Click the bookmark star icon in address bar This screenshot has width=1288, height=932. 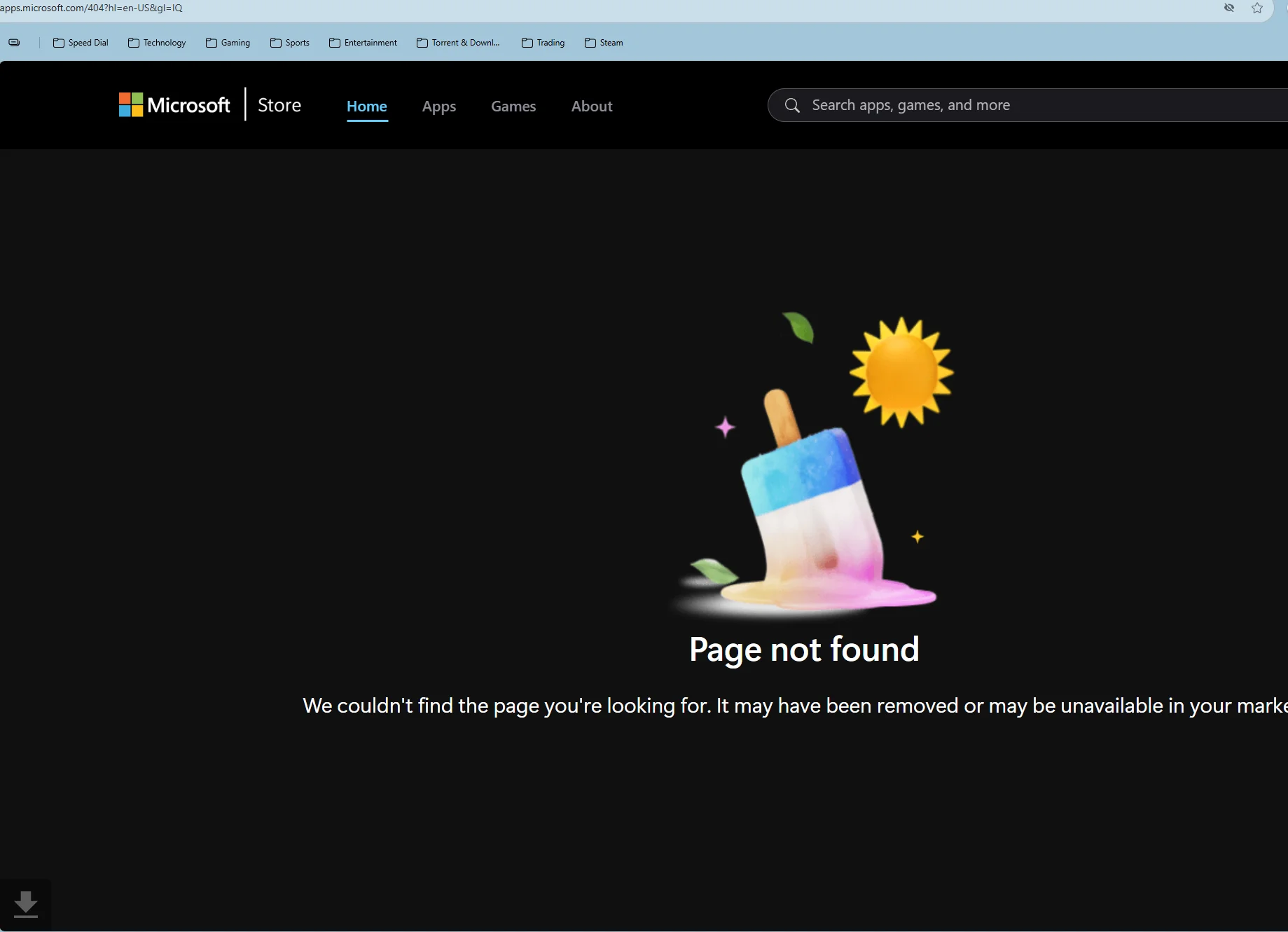tap(1257, 8)
